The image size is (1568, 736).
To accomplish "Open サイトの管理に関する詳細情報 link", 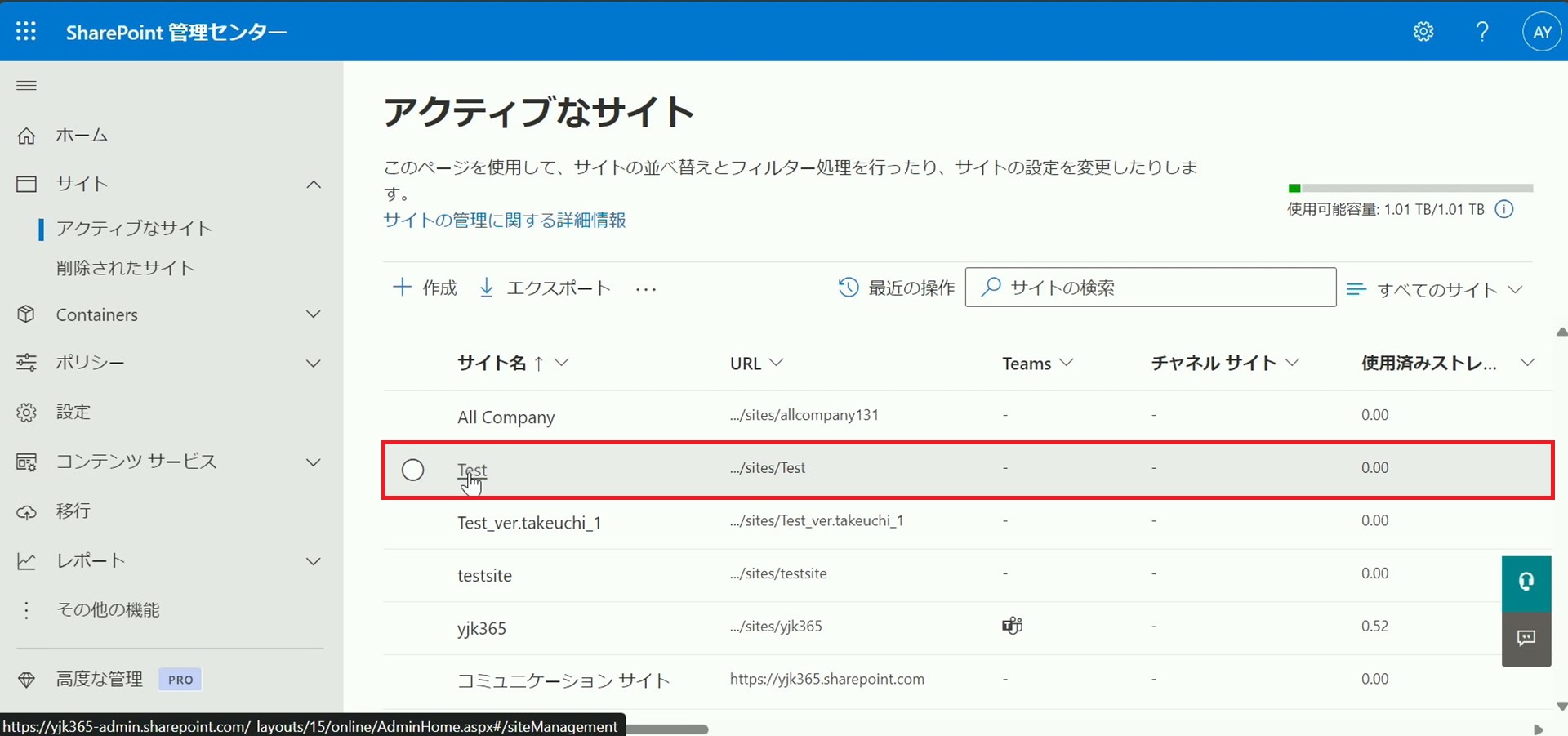I will click(x=505, y=221).
